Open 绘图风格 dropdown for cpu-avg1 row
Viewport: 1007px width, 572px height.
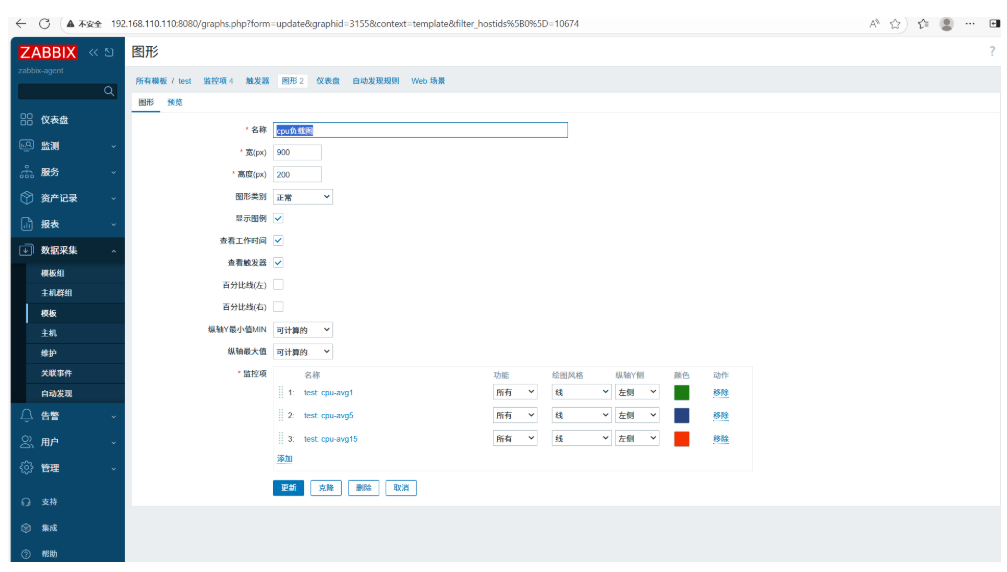581,392
